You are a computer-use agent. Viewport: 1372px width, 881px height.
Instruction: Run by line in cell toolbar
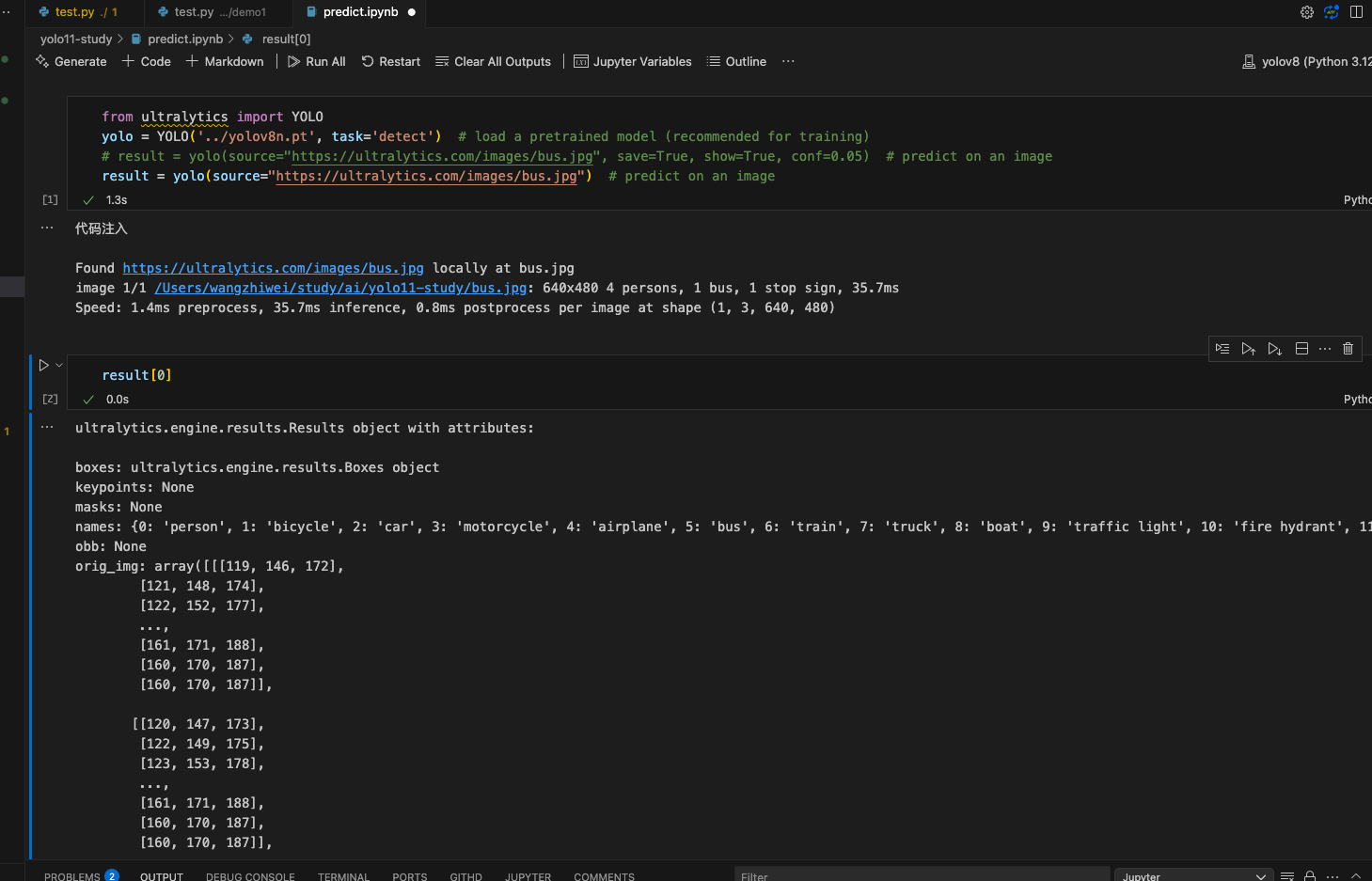(x=1222, y=349)
